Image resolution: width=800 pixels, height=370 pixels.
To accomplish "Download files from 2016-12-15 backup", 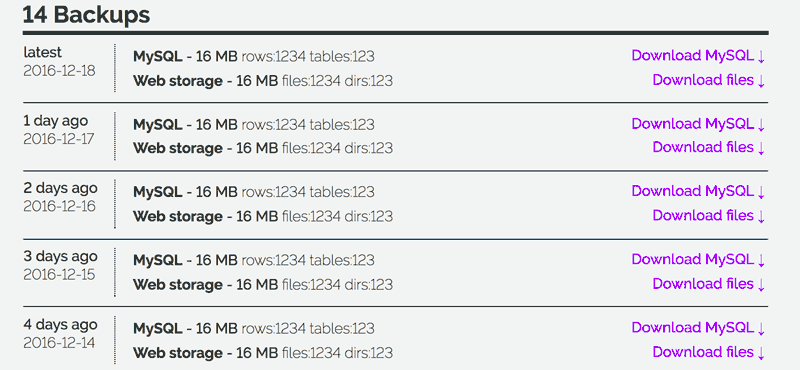I will [709, 284].
